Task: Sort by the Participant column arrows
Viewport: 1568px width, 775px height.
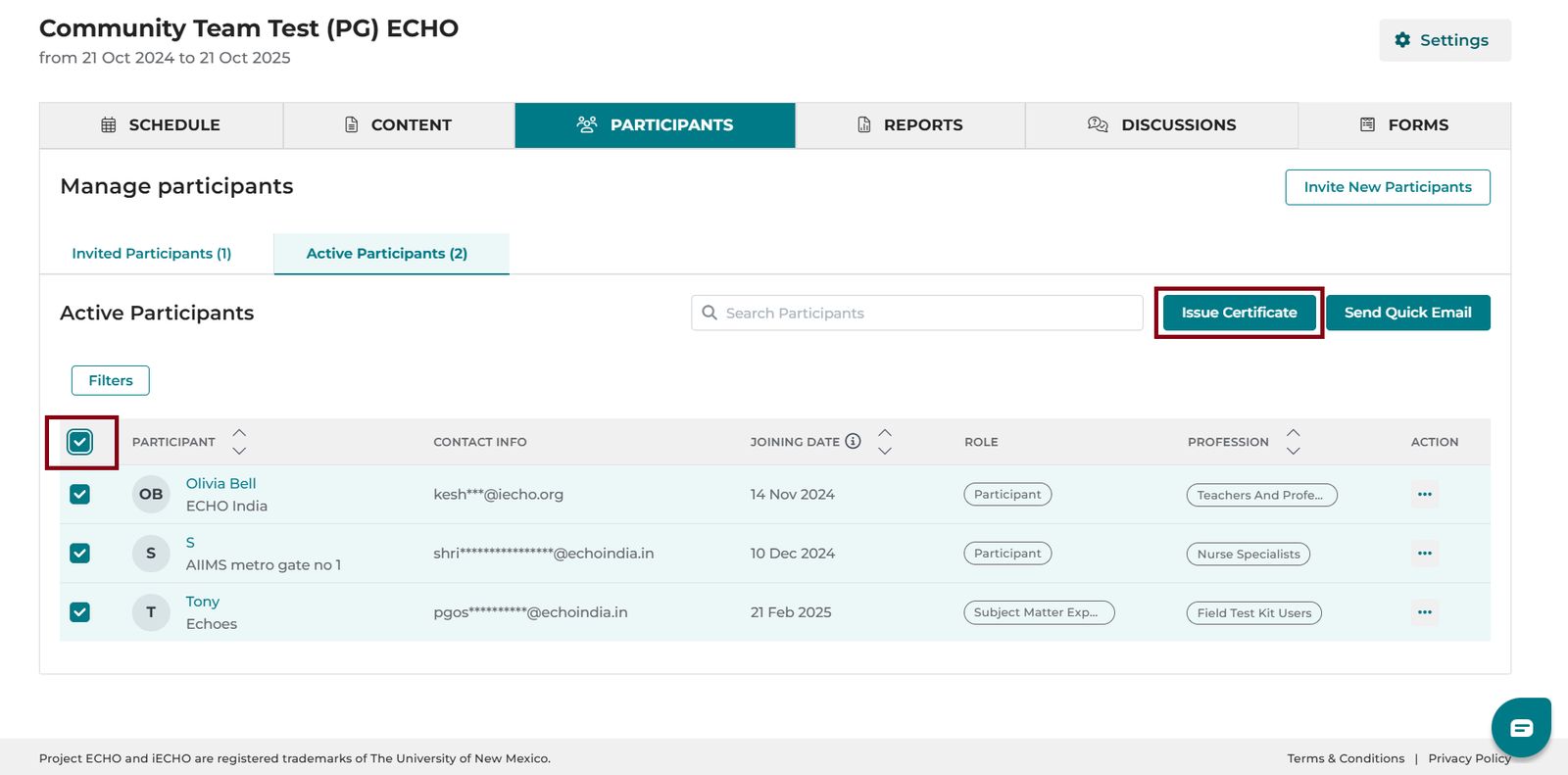Action: [x=239, y=442]
